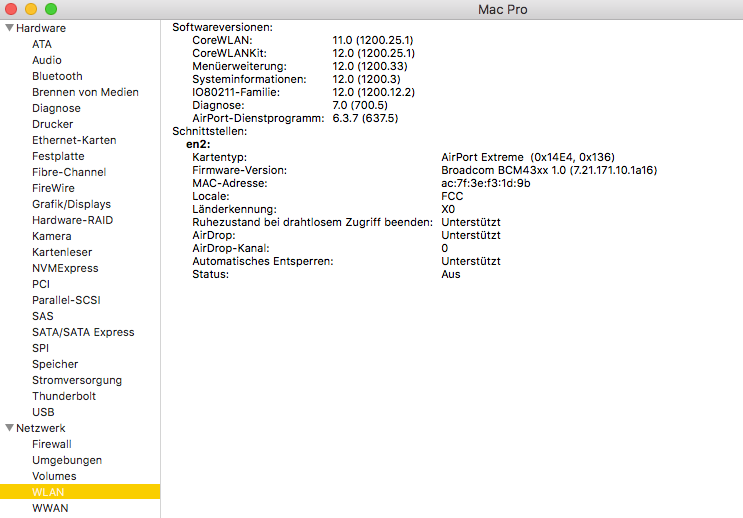Click the Länderkennung value X0
Screen dimensions: 743x518
pyautogui.click(x=448, y=209)
